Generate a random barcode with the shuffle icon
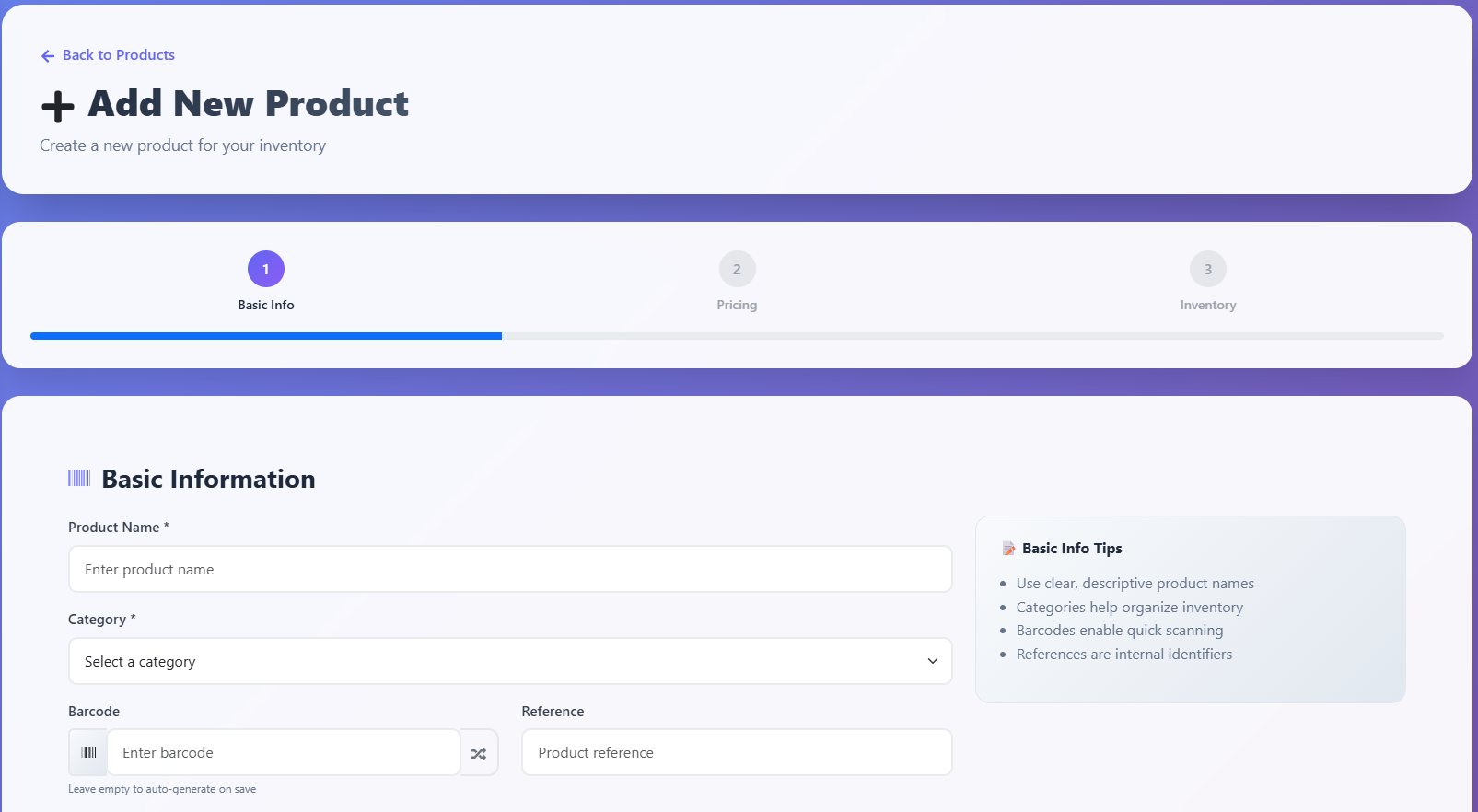 pos(479,753)
